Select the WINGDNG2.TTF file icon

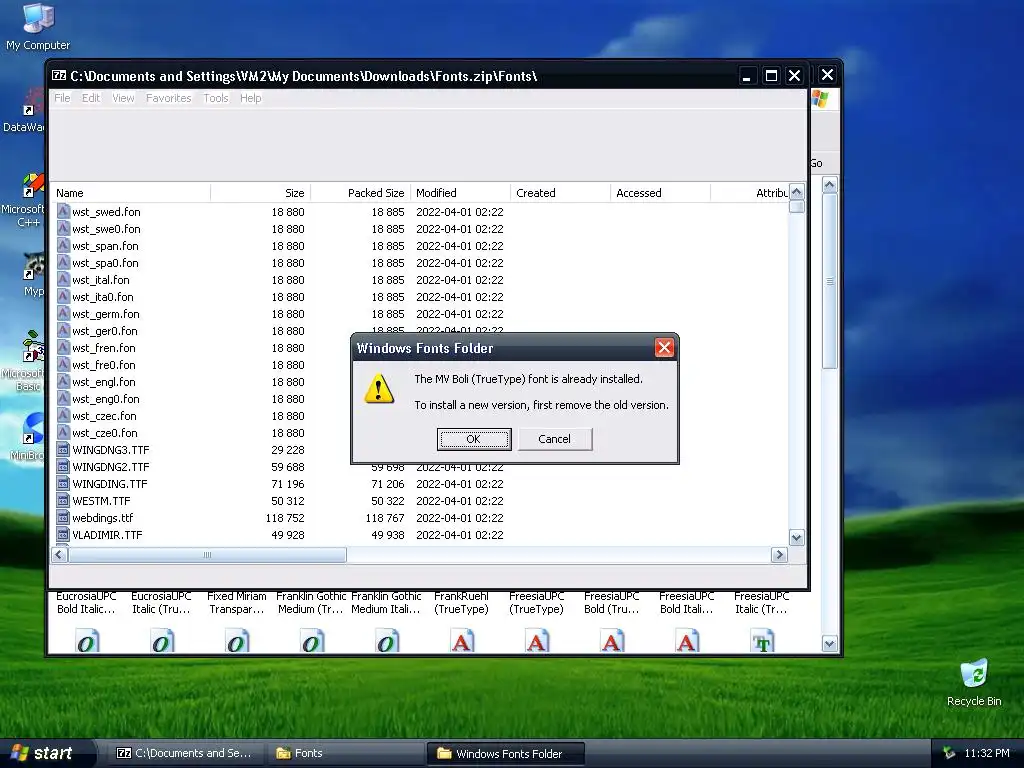tap(63, 466)
